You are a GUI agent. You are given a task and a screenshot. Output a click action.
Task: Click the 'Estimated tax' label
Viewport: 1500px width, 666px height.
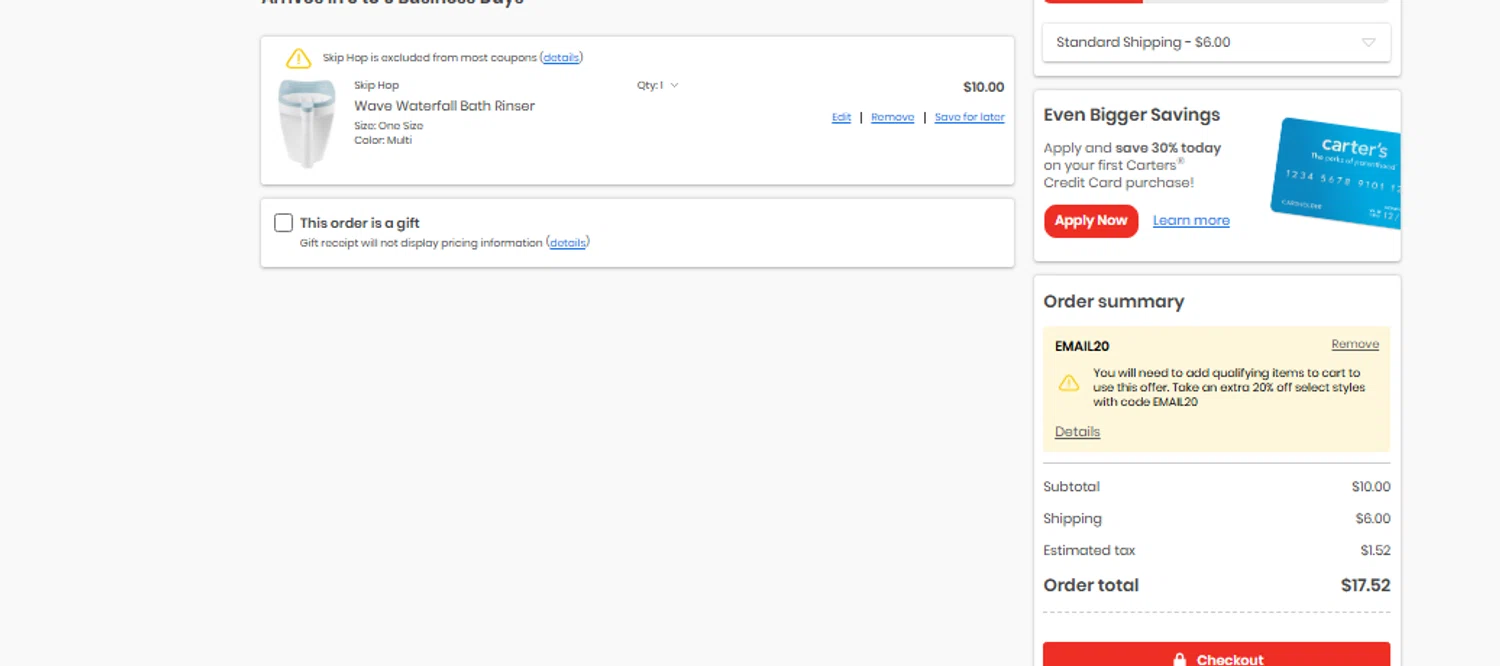tap(1089, 551)
